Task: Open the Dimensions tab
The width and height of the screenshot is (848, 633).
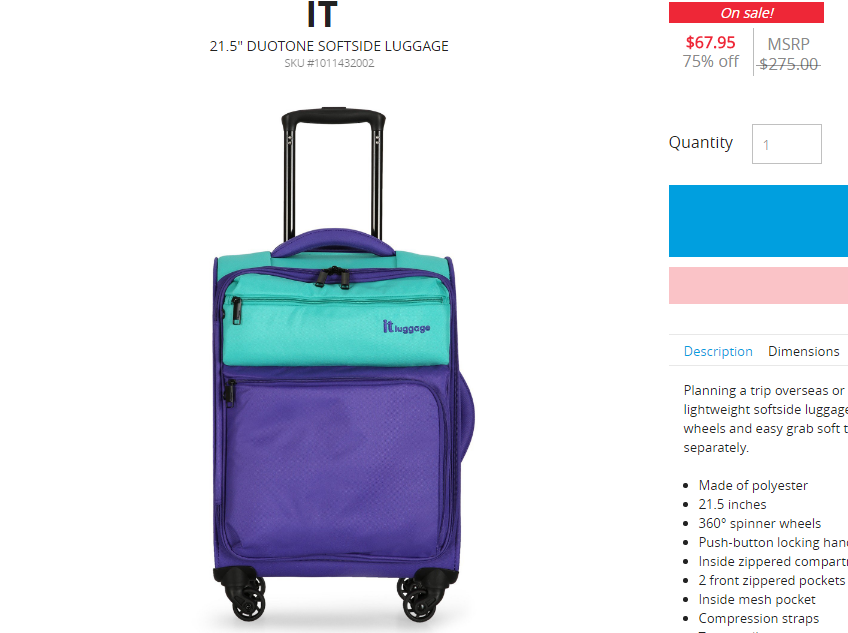Action: click(x=803, y=351)
